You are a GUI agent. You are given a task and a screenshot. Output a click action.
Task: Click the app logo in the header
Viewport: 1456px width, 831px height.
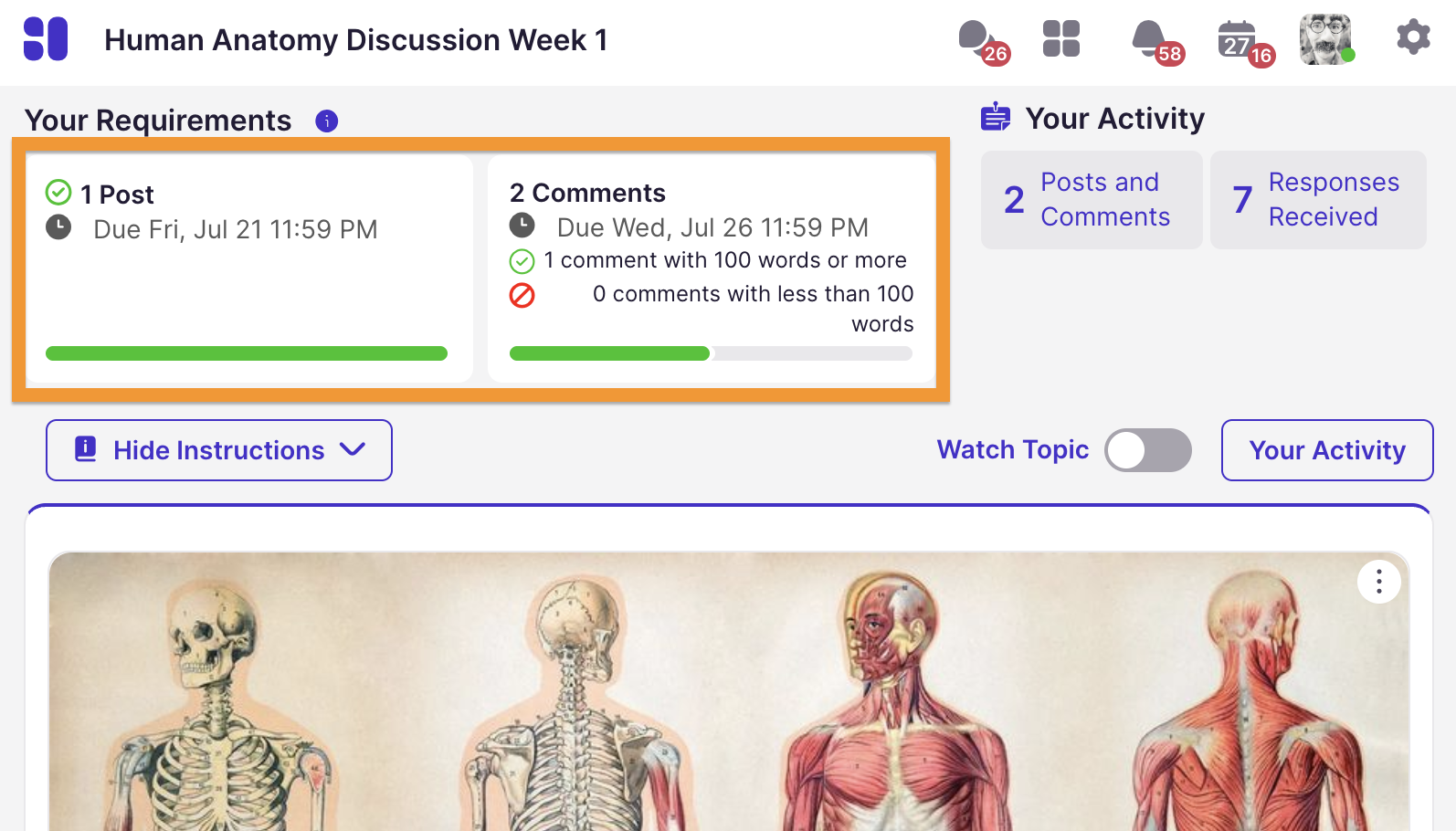(46, 39)
